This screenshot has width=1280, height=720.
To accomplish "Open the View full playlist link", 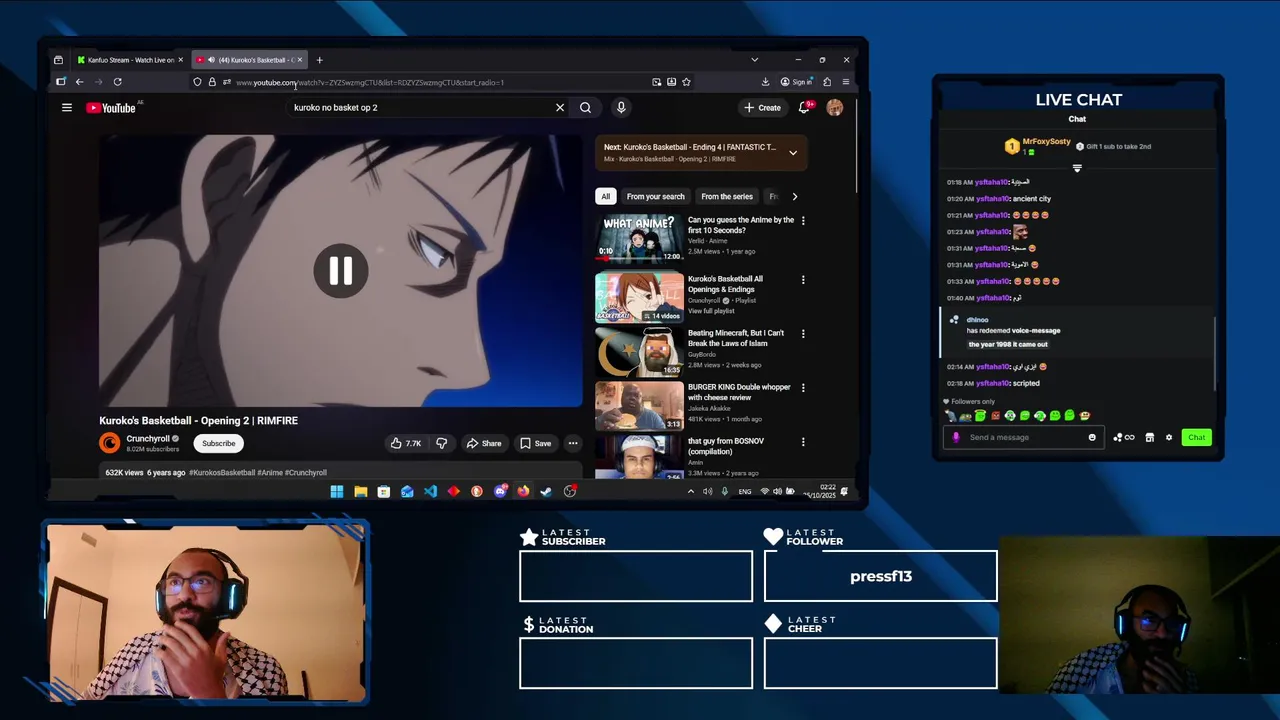I will (x=711, y=311).
